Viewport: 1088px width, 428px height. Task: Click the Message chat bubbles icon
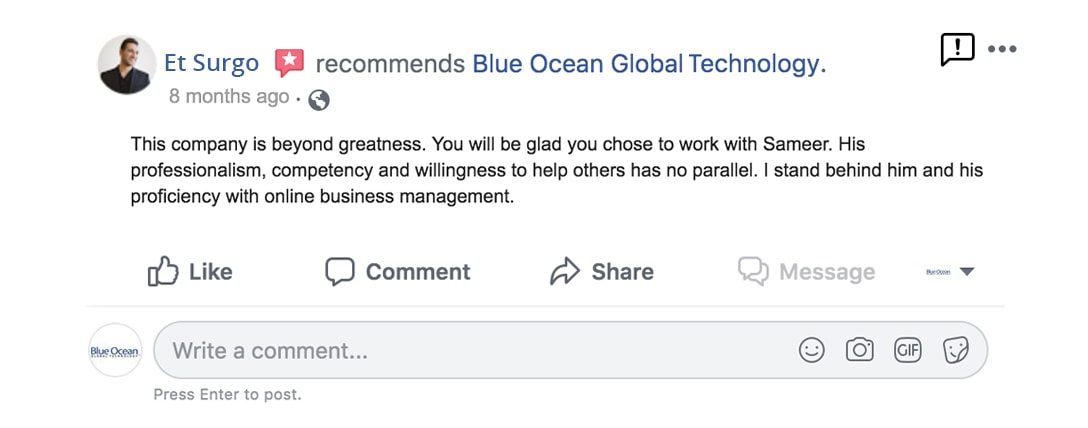(x=753, y=271)
